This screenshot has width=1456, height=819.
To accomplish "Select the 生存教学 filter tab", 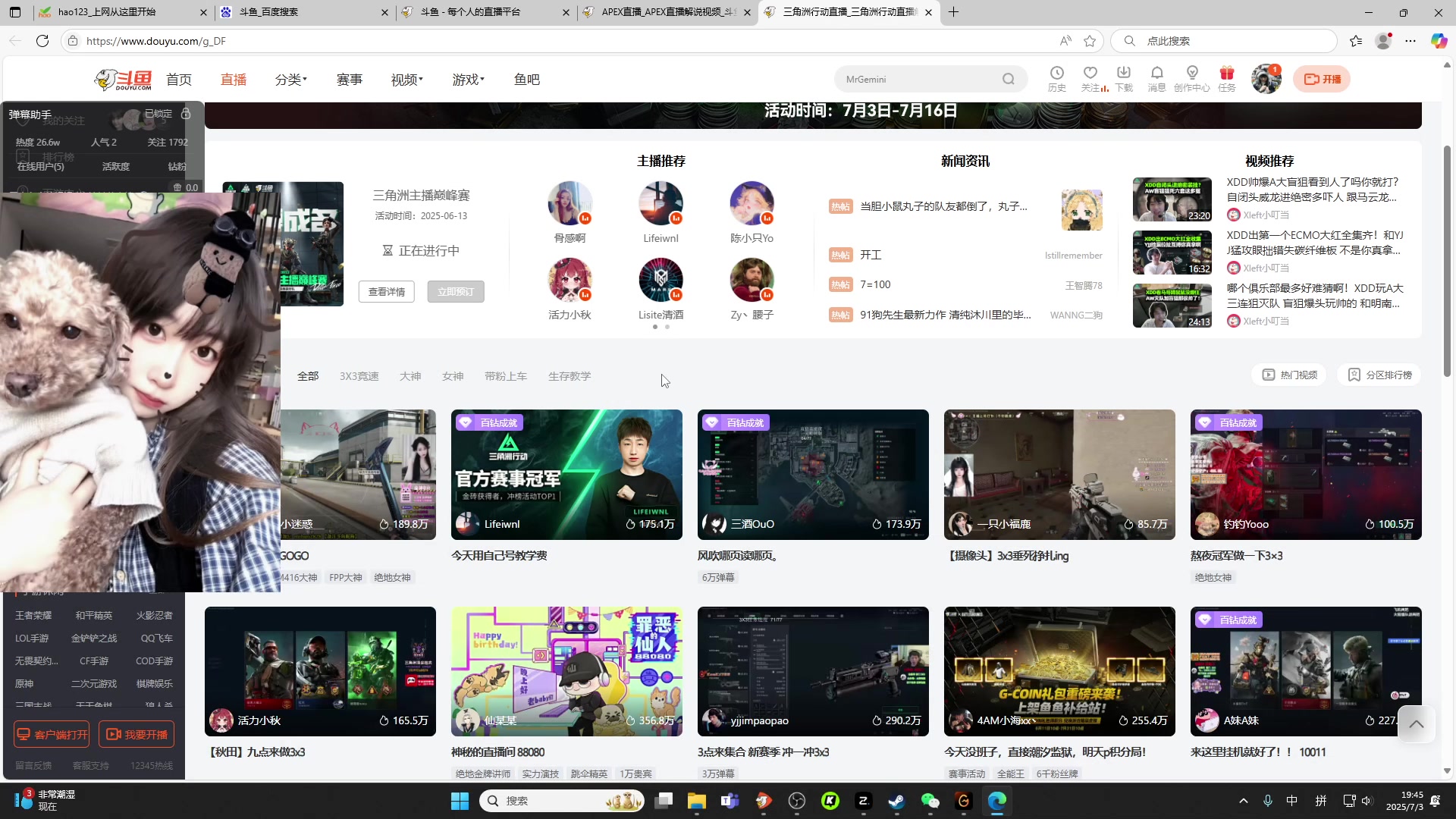I will click(x=570, y=376).
